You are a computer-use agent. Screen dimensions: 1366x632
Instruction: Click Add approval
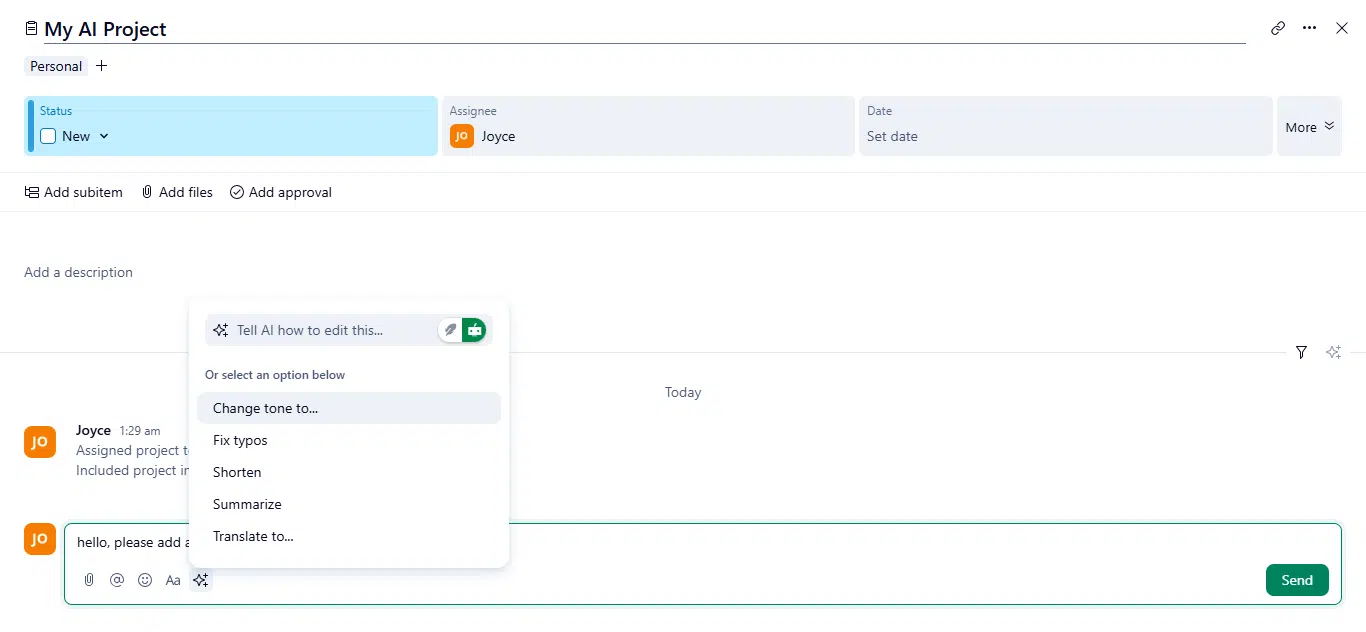pyautogui.click(x=281, y=192)
